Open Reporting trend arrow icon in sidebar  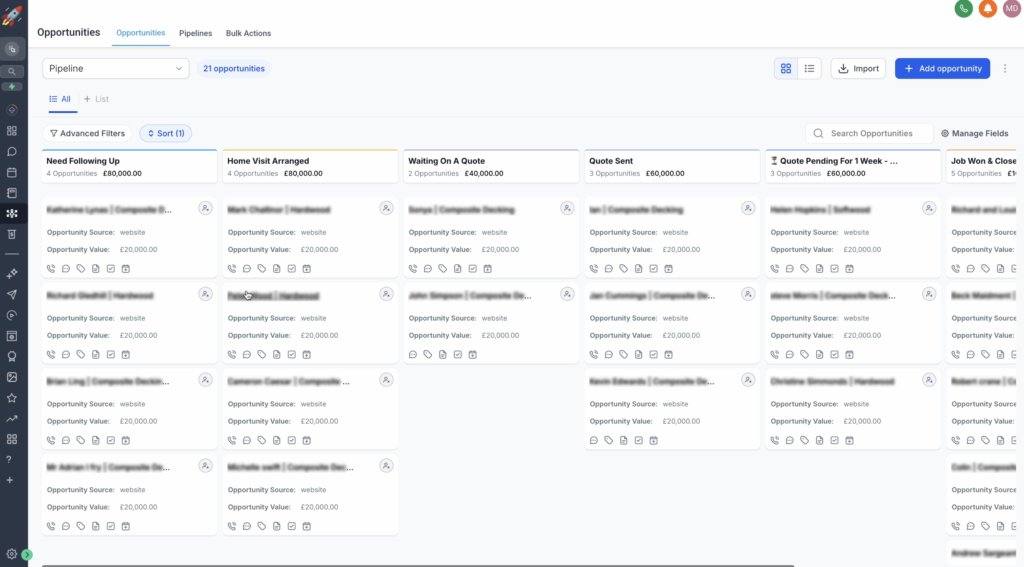pyautogui.click(x=12, y=419)
